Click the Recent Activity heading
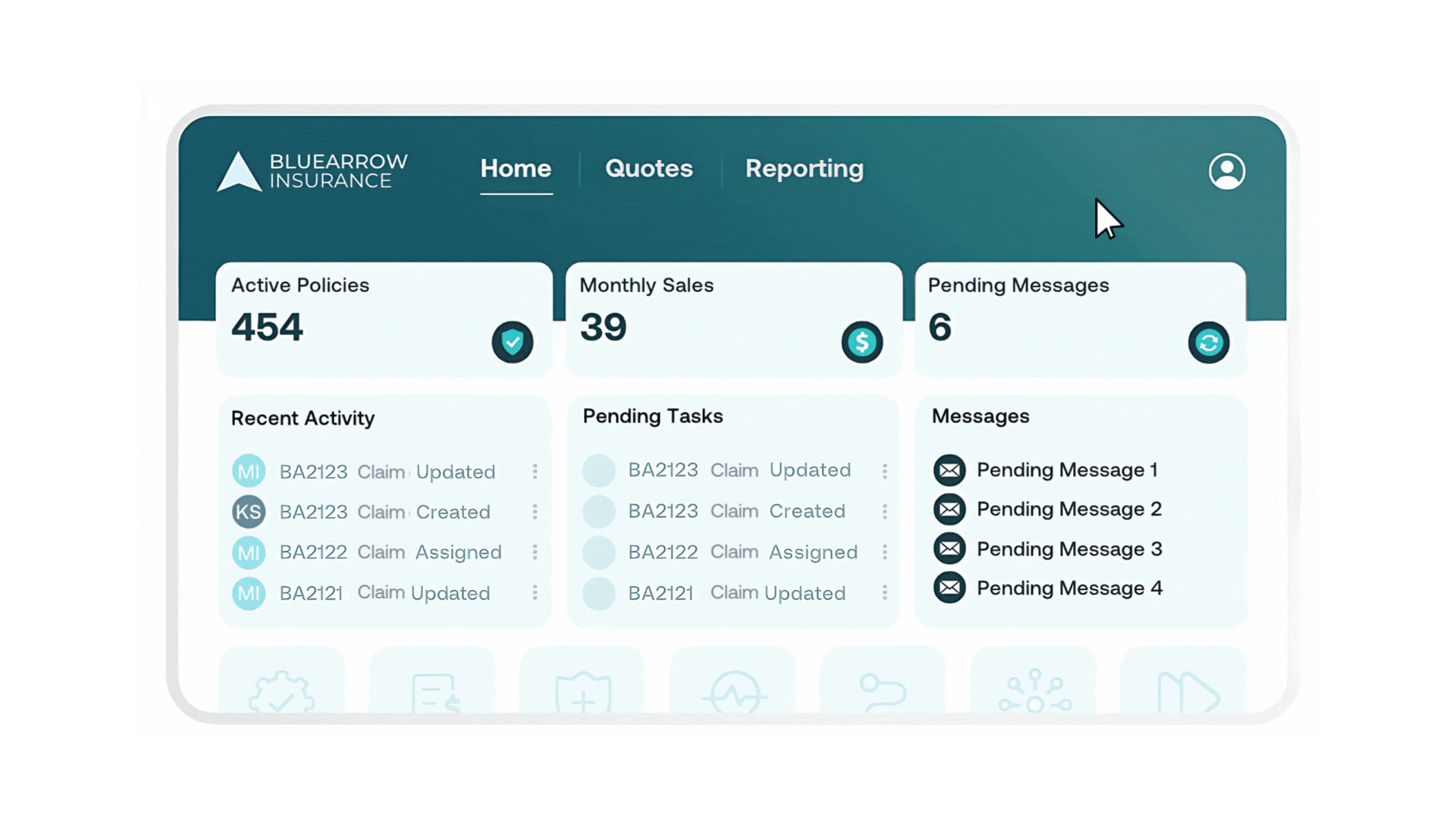This screenshot has width=1456, height=819. pos(303,419)
